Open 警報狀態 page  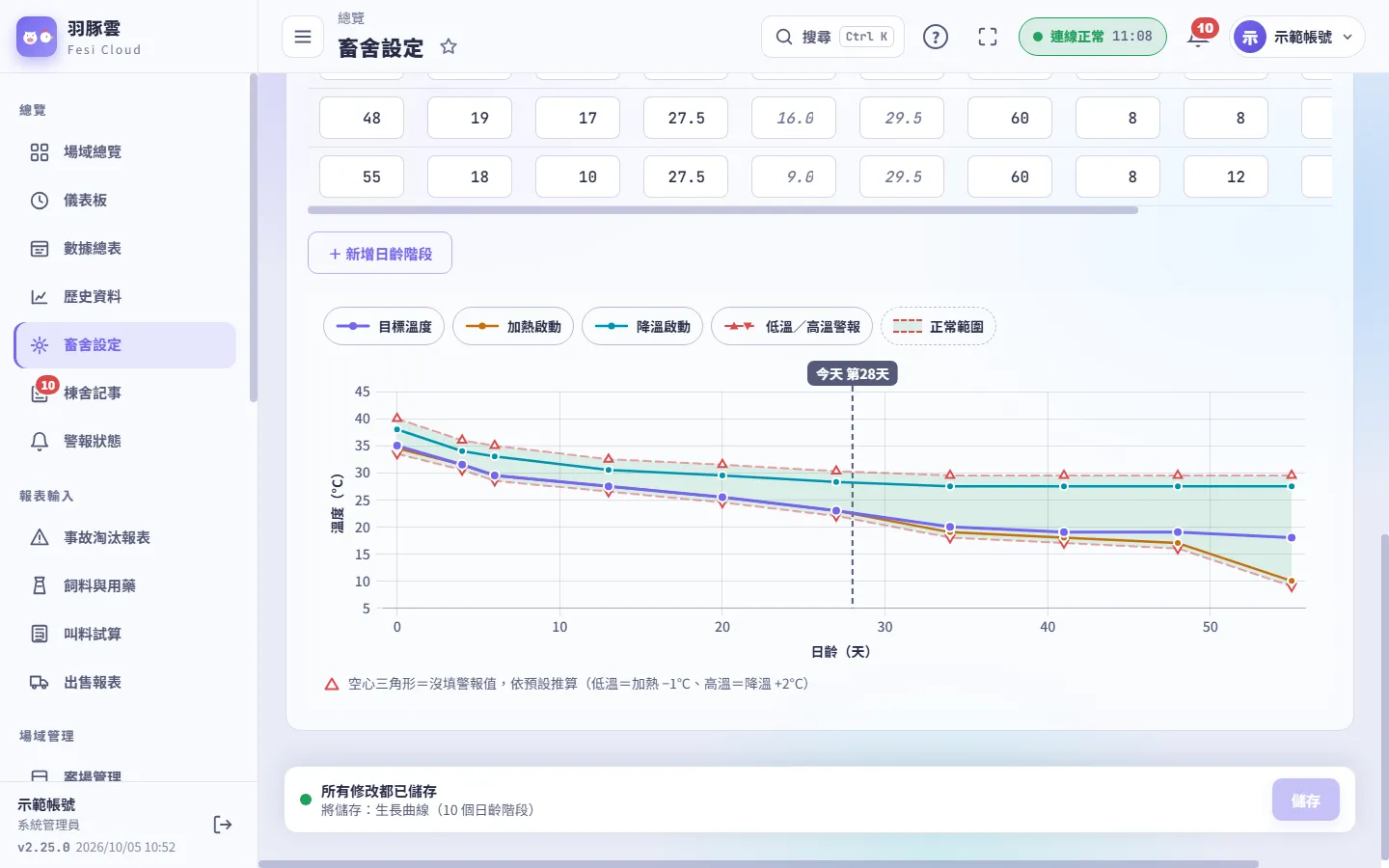click(125, 442)
